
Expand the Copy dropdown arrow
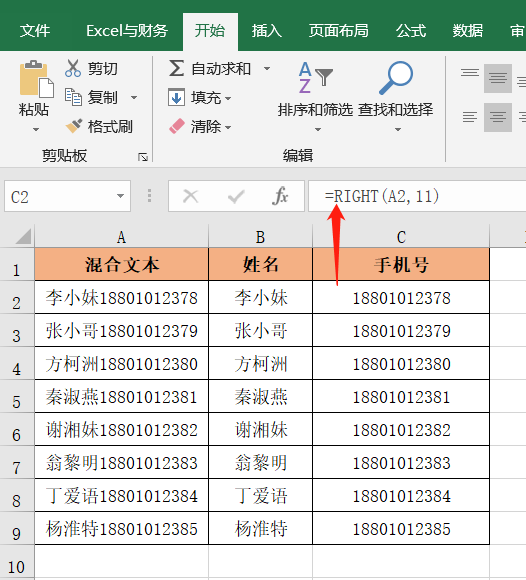(x=134, y=98)
